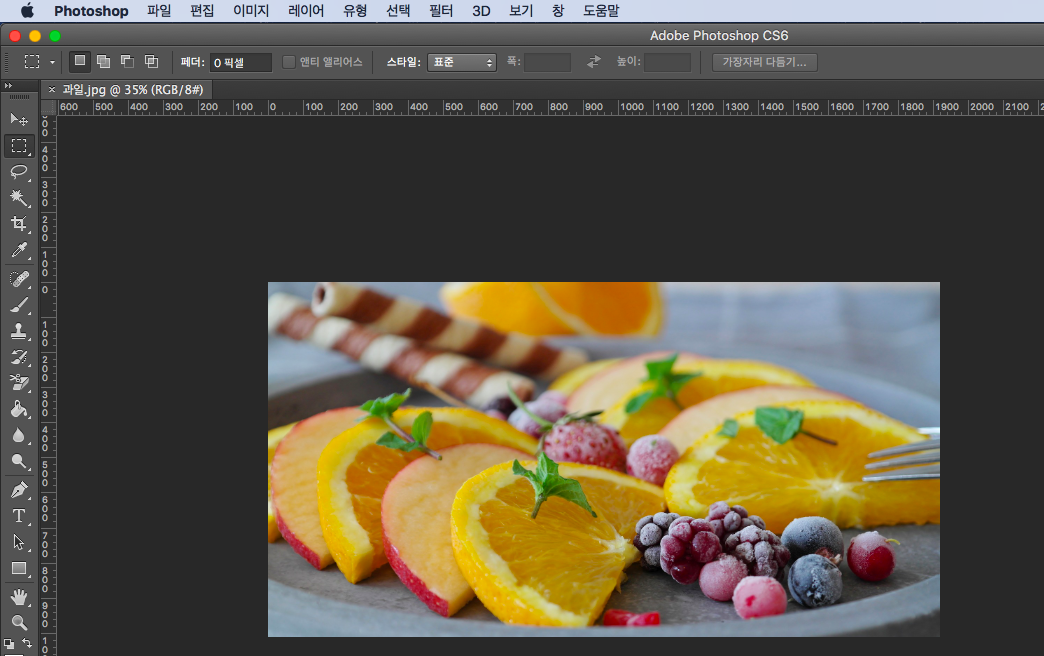The height and width of the screenshot is (656, 1044).
Task: Select the Move tool
Action: pyautogui.click(x=19, y=119)
